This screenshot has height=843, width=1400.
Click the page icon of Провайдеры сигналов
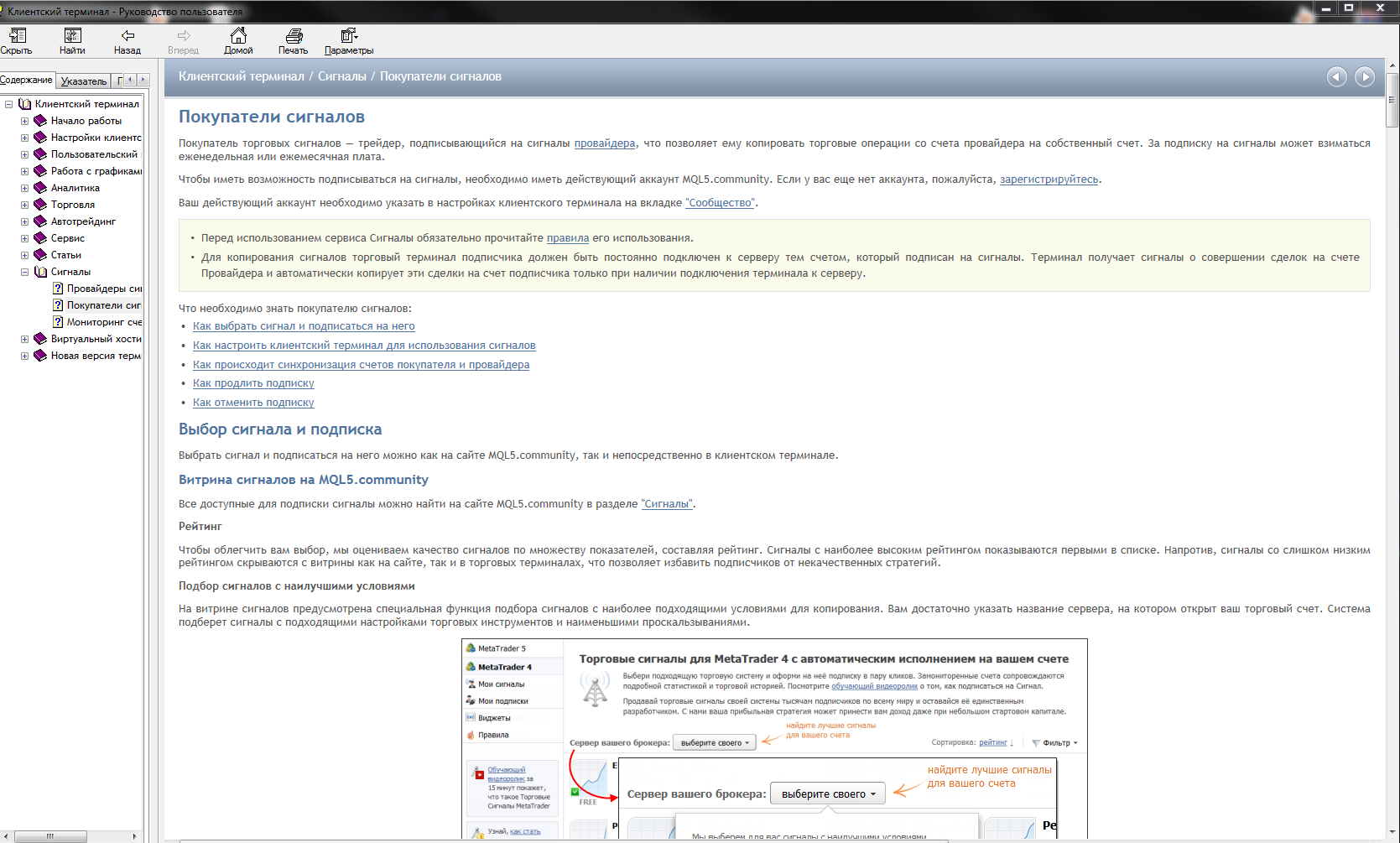[58, 289]
